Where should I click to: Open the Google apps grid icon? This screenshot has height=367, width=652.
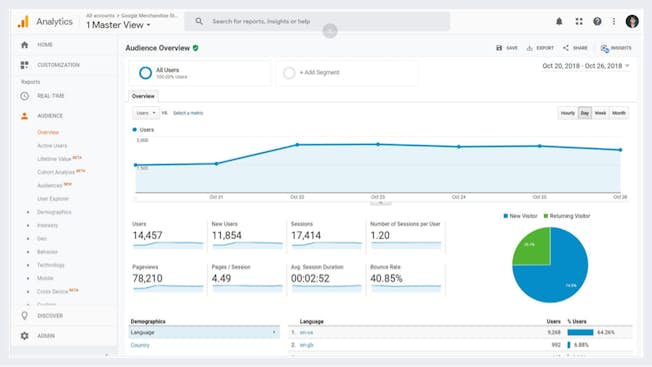pos(579,21)
